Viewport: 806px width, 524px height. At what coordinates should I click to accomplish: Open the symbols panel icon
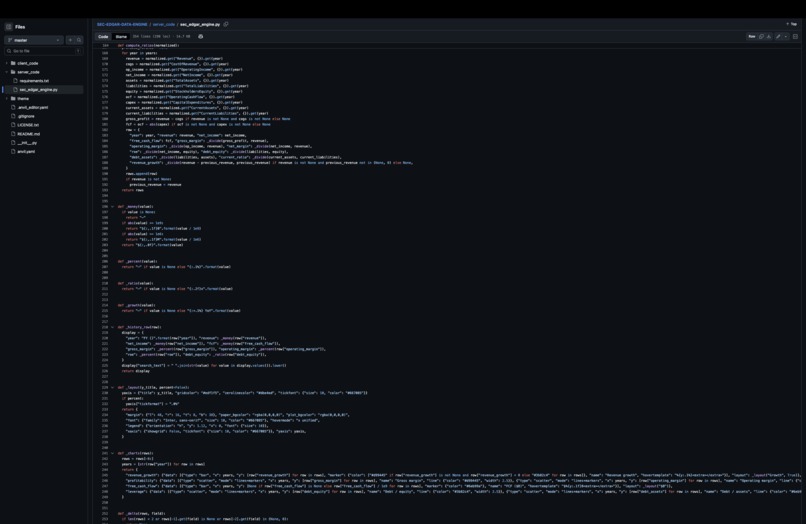coord(795,37)
